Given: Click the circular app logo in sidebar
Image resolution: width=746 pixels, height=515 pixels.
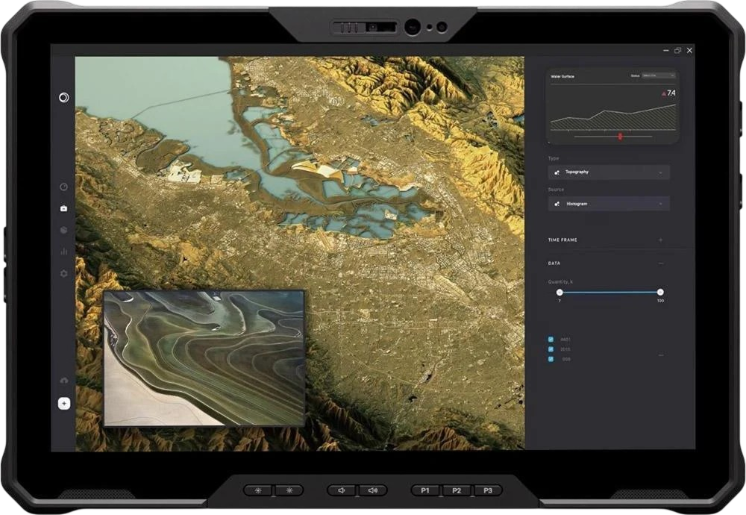Looking at the screenshot, I should [x=64, y=97].
